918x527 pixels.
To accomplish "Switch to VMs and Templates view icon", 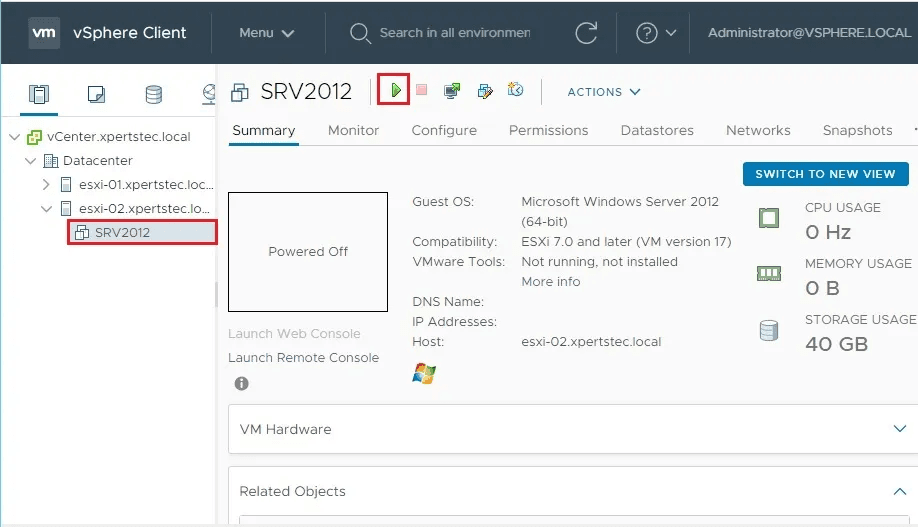I will coord(96,94).
